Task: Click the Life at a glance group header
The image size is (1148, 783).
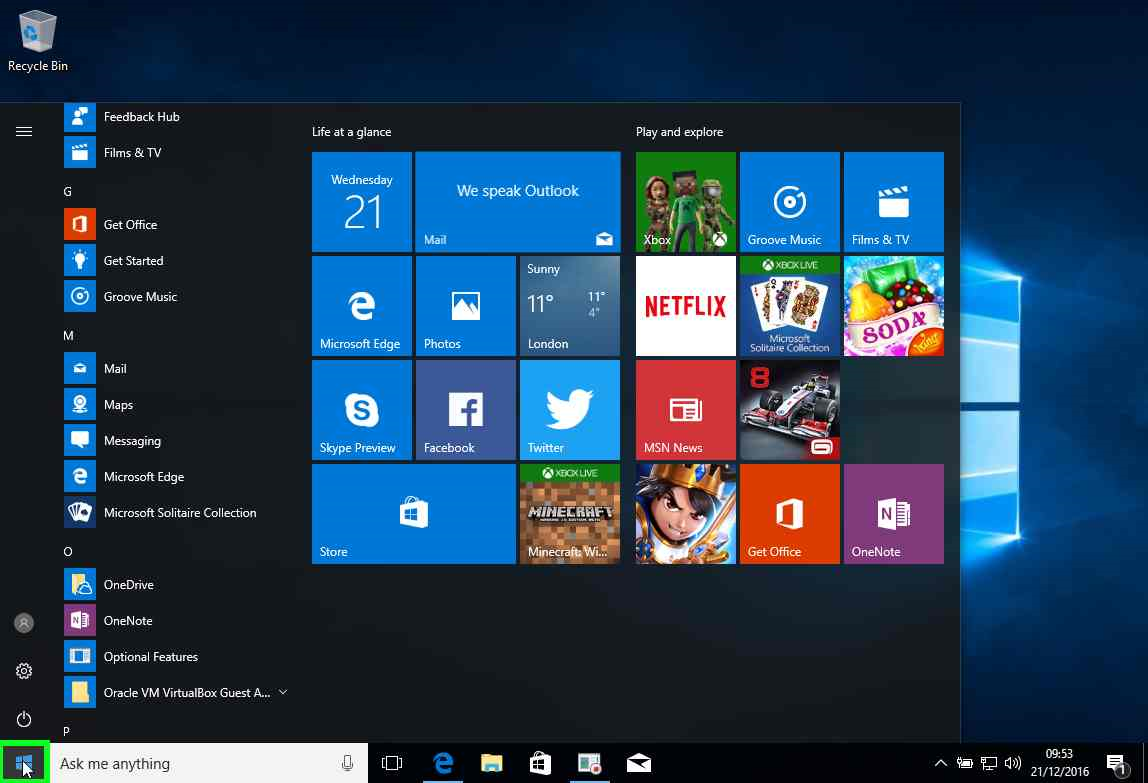Action: point(351,132)
